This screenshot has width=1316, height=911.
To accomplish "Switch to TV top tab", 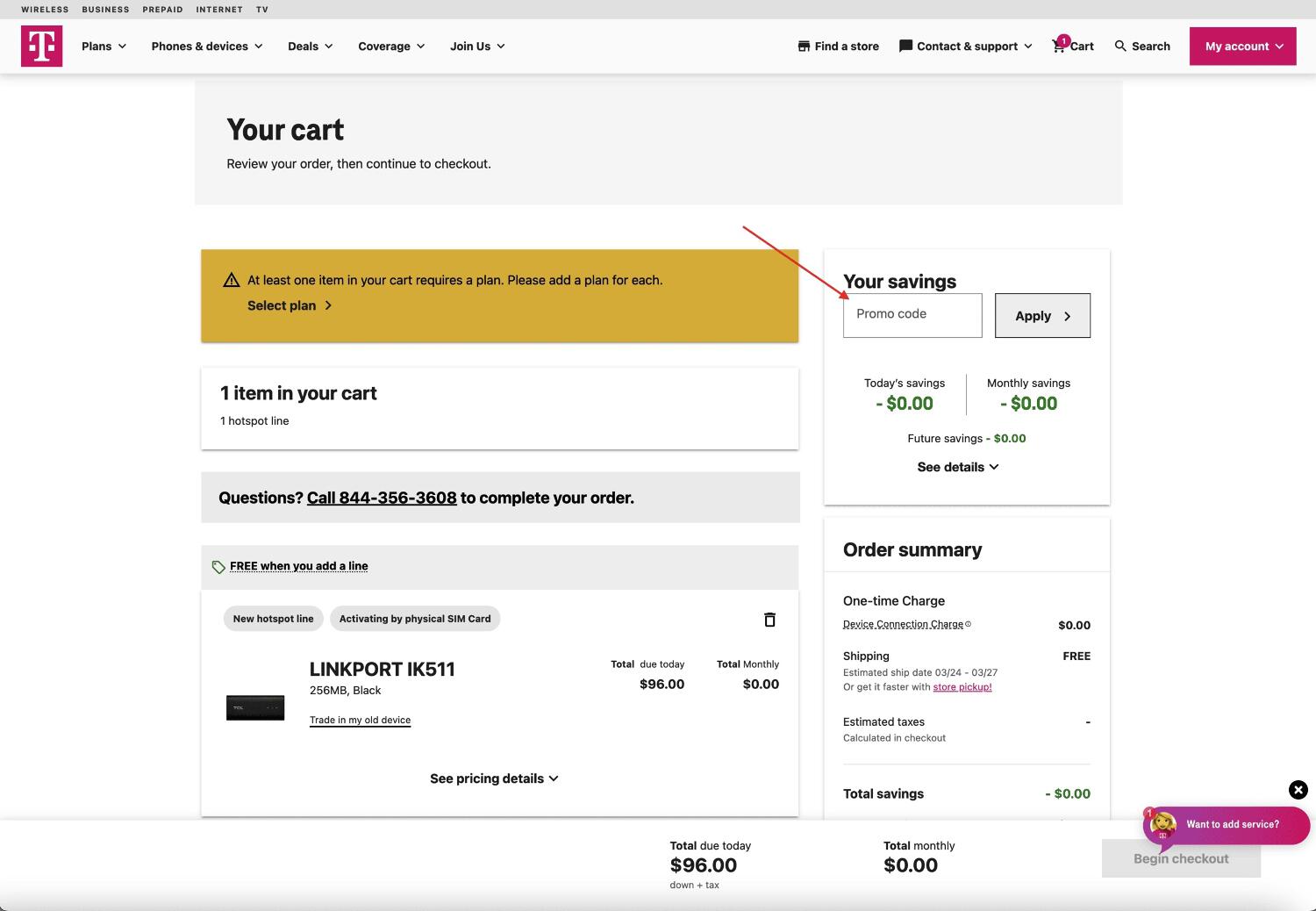I will [x=262, y=10].
